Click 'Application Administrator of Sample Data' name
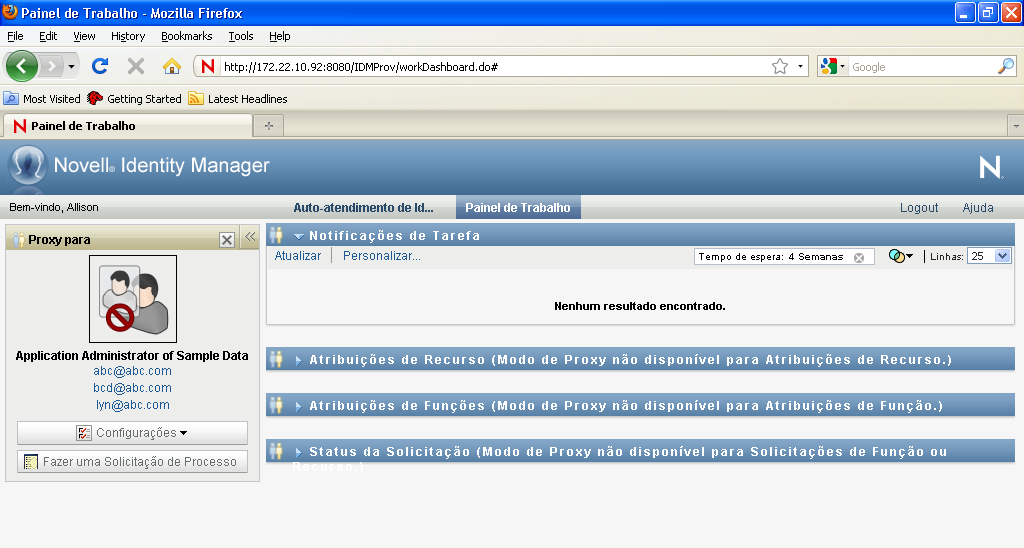Viewport: 1024px width, 548px height. click(132, 355)
